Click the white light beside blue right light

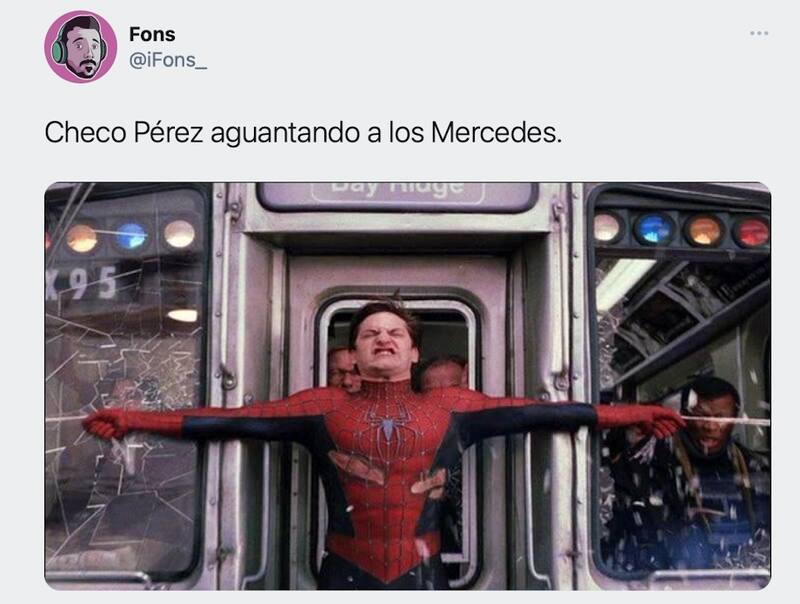606,227
